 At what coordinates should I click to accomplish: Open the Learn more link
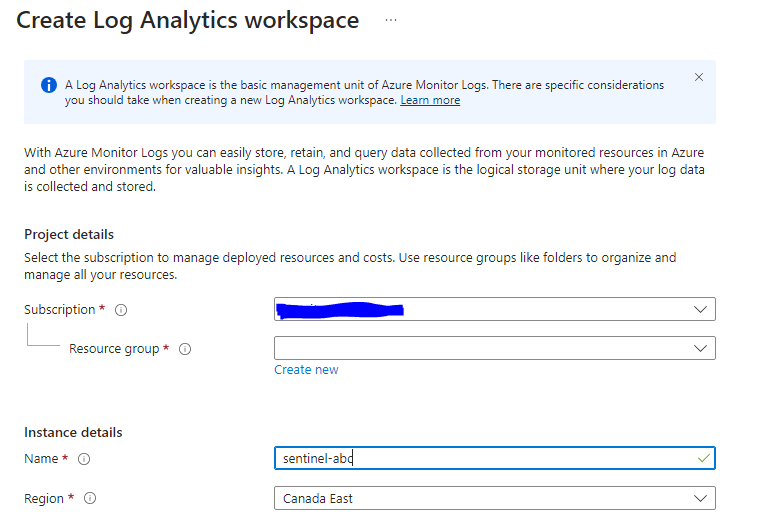click(430, 100)
